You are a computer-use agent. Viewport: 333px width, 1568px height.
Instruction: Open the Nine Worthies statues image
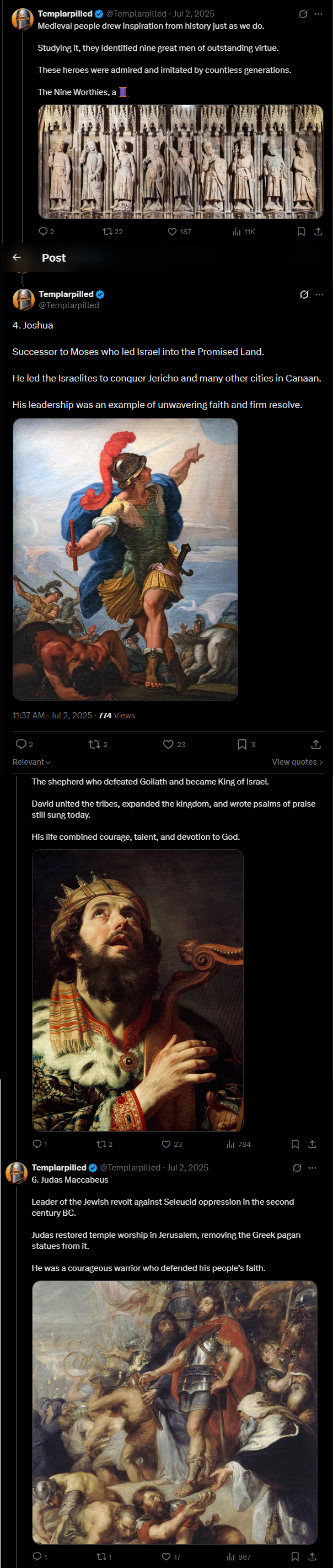click(x=180, y=161)
